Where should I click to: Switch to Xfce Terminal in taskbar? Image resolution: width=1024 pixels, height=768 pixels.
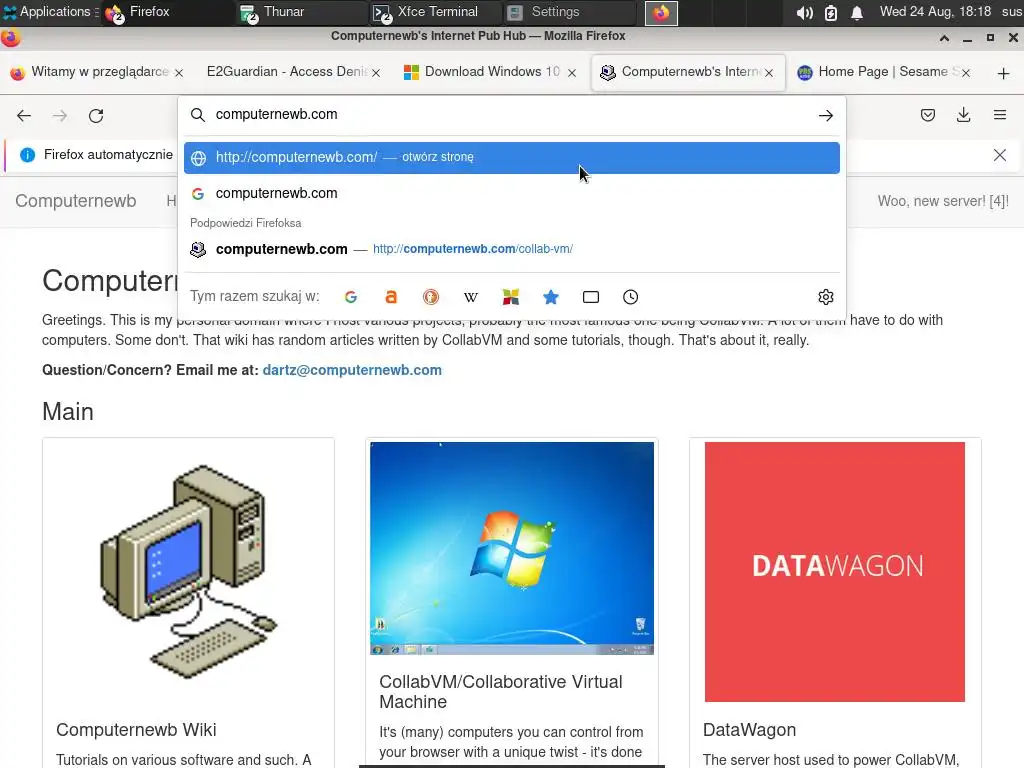[x=434, y=12]
